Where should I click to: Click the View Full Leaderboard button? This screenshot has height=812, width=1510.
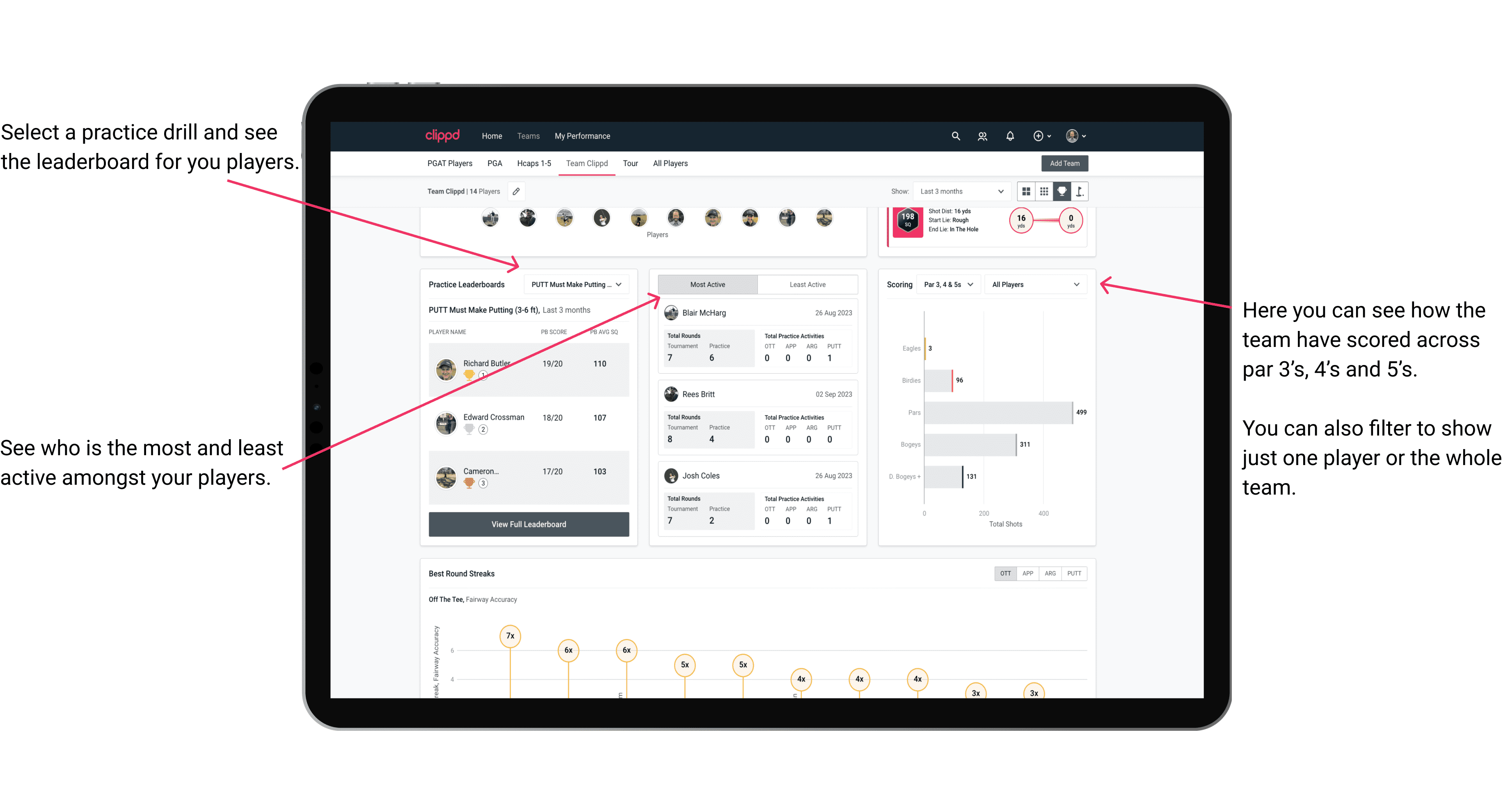tap(528, 524)
